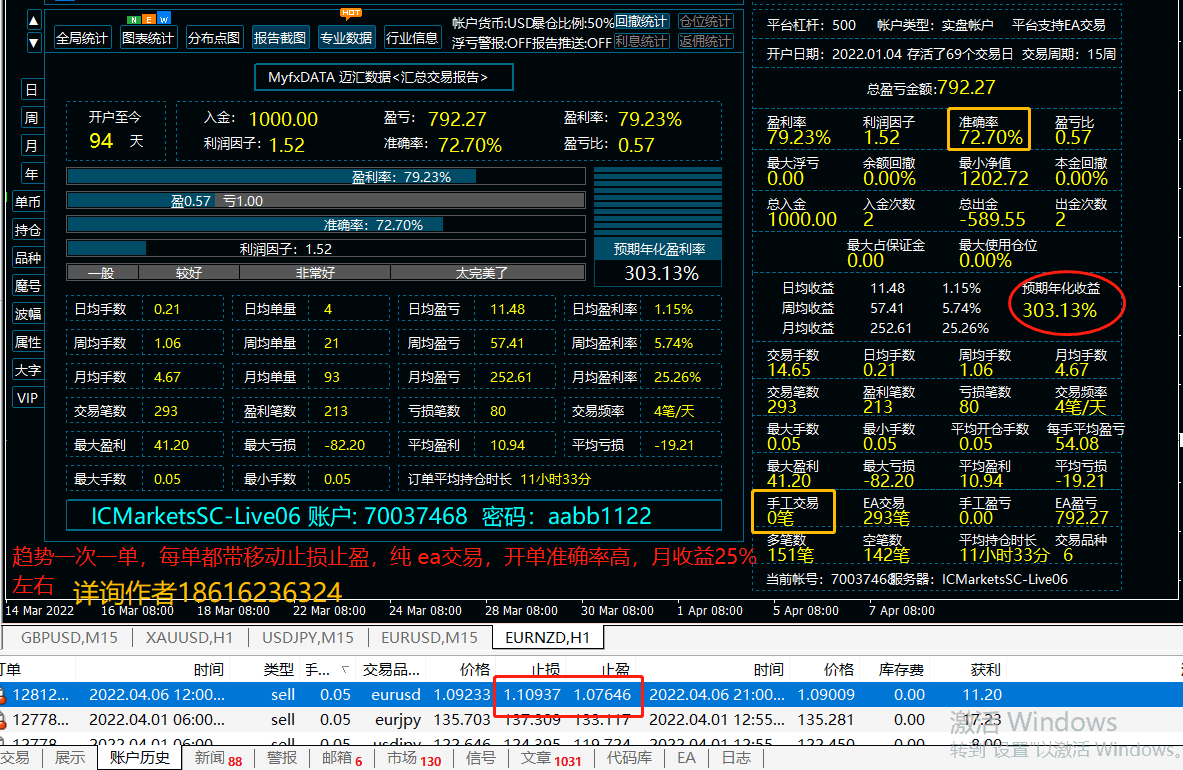1183x770 pixels.
Task: Open the 图表统计 view
Action: 148,38
